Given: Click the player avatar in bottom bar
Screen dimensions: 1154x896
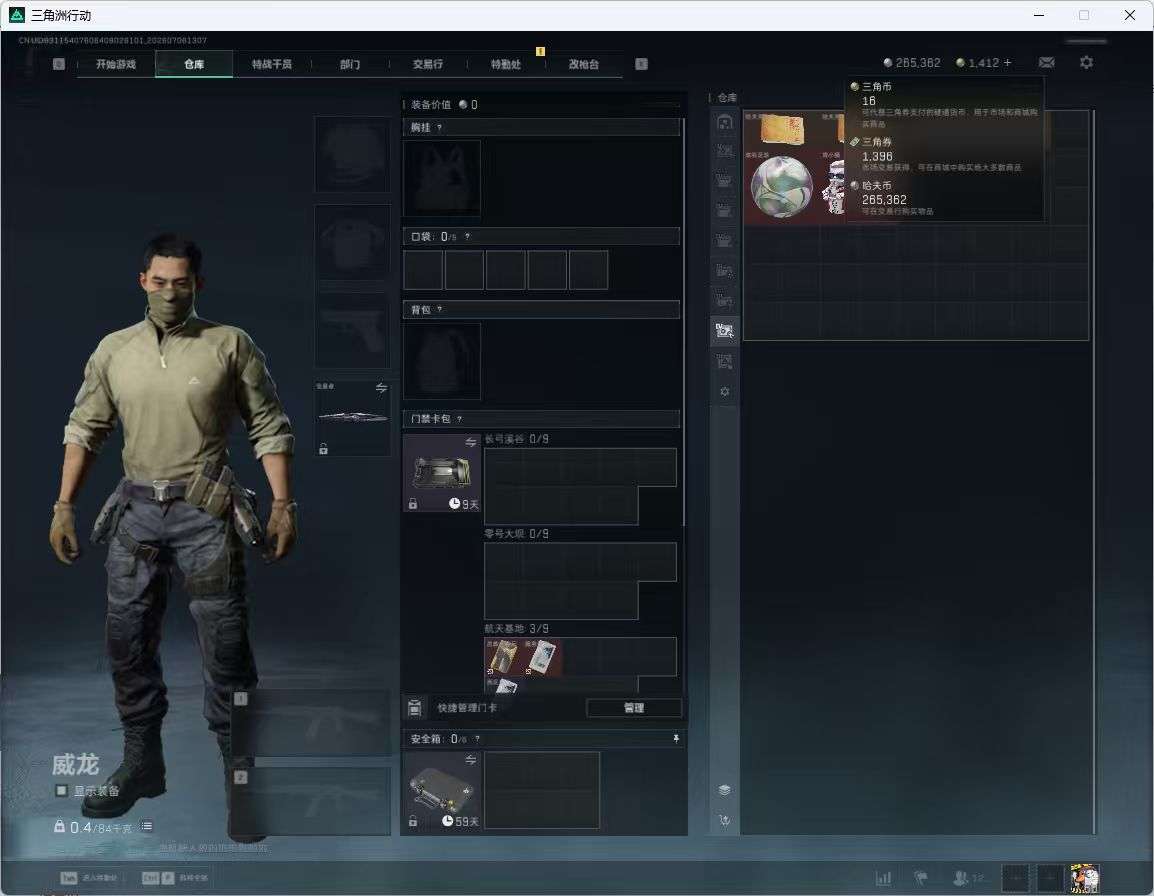Looking at the screenshot, I should tap(1085, 878).
